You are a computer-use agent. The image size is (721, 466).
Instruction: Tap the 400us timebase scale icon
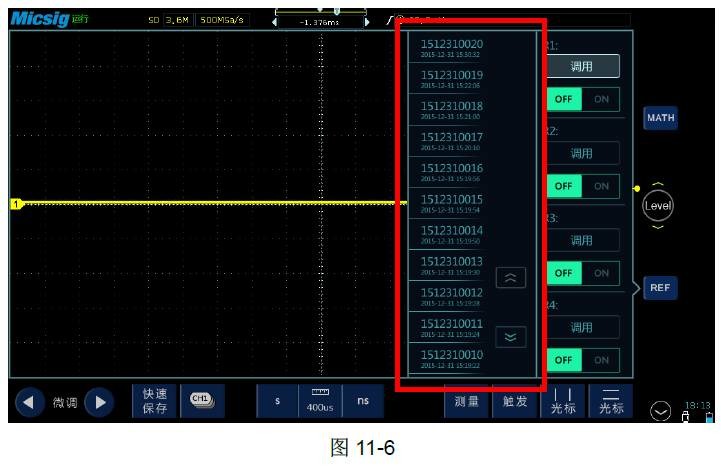coord(320,401)
